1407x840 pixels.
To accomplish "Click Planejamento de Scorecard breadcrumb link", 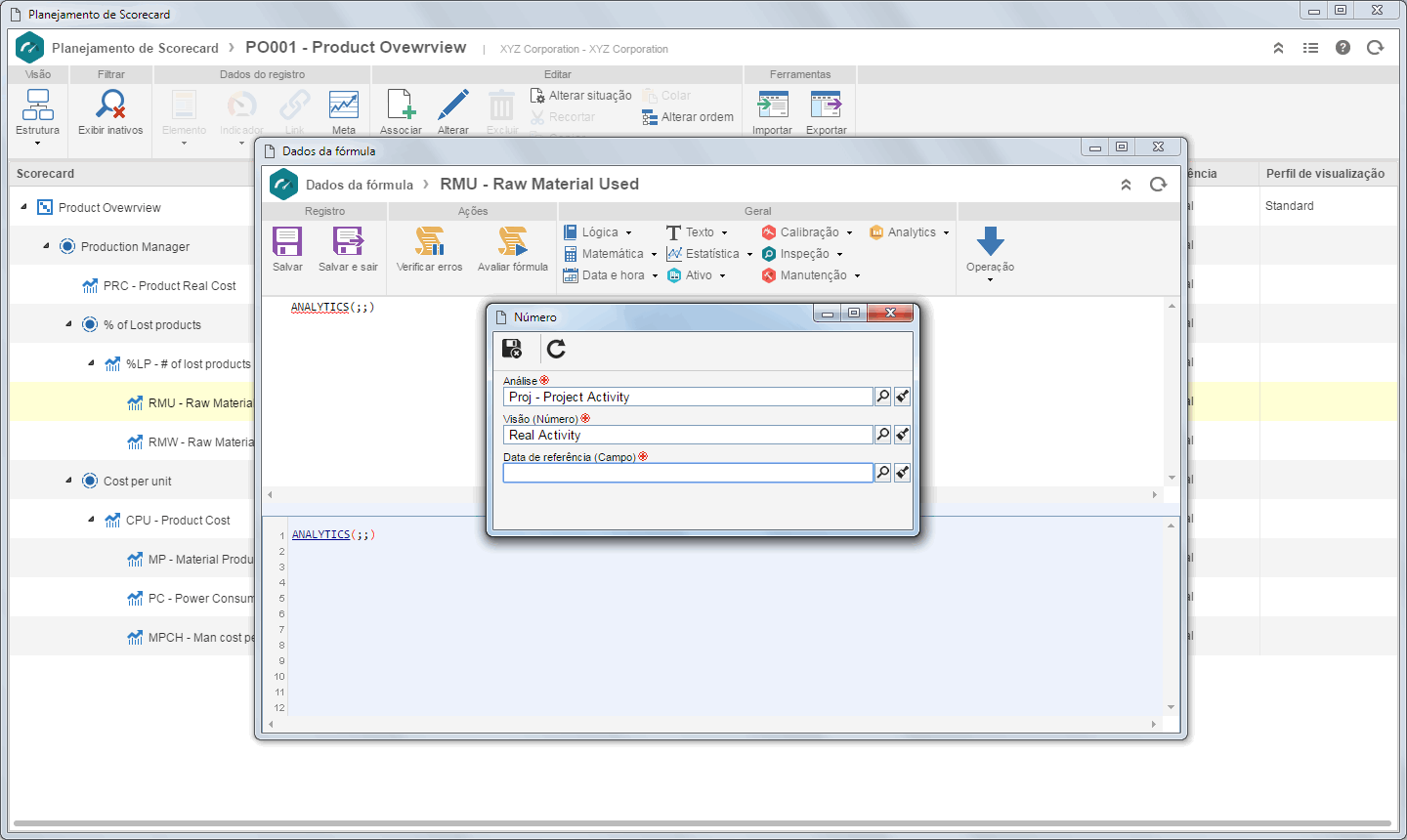I will pyautogui.click(x=135, y=48).
